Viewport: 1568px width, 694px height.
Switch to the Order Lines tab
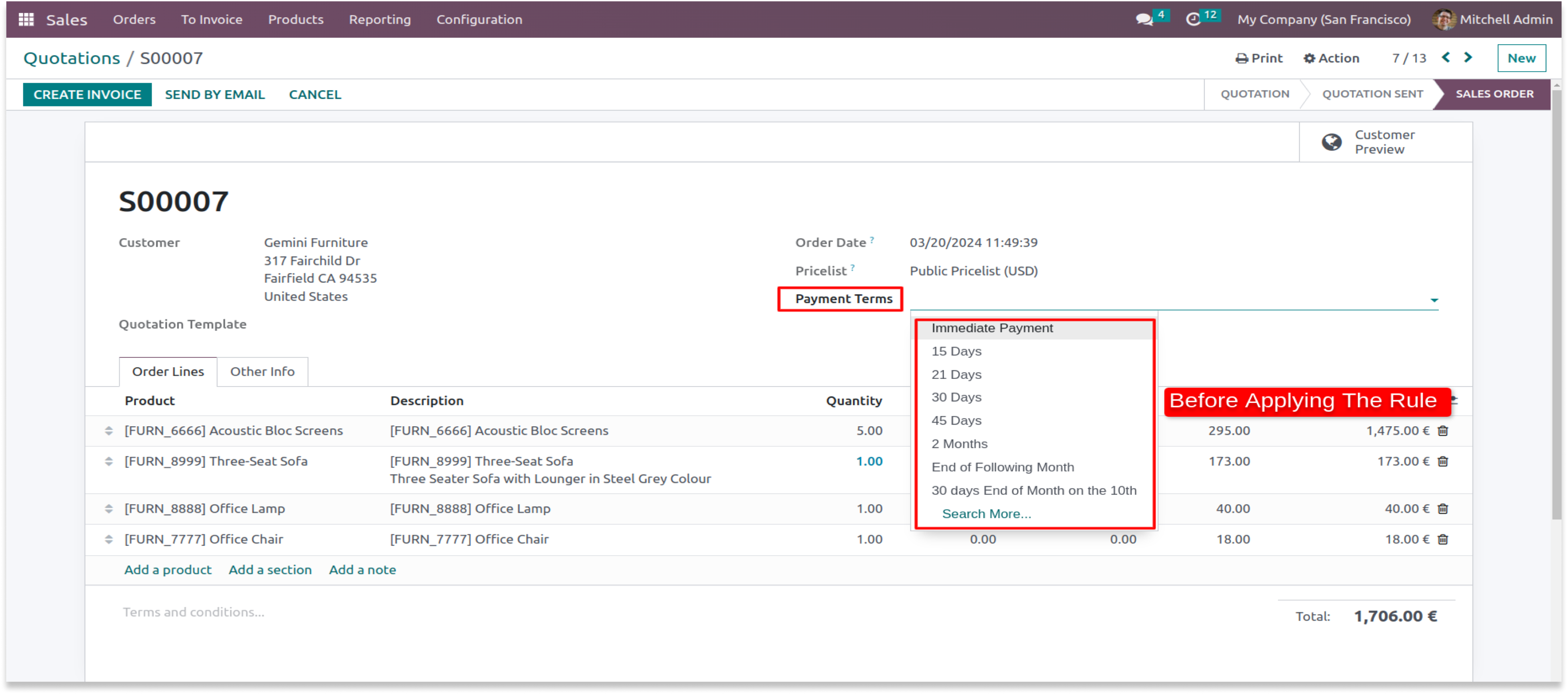168,371
